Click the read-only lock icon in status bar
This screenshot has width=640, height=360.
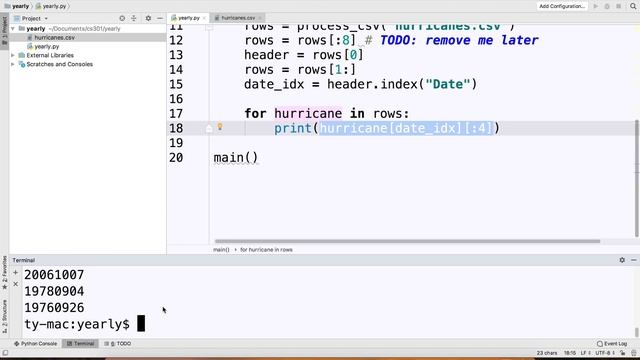(x=623, y=353)
